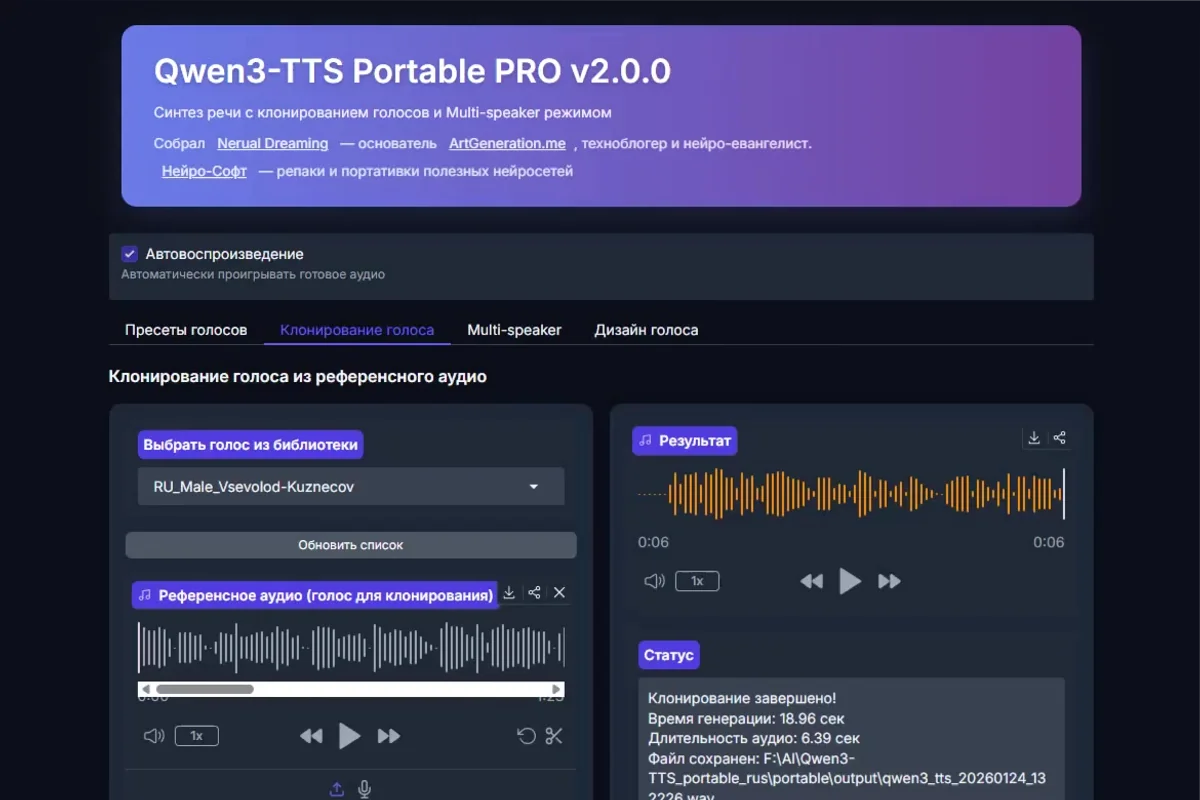The height and width of the screenshot is (800, 1200).
Task: Go to the Дизайн голоса tab
Action: [646, 330]
